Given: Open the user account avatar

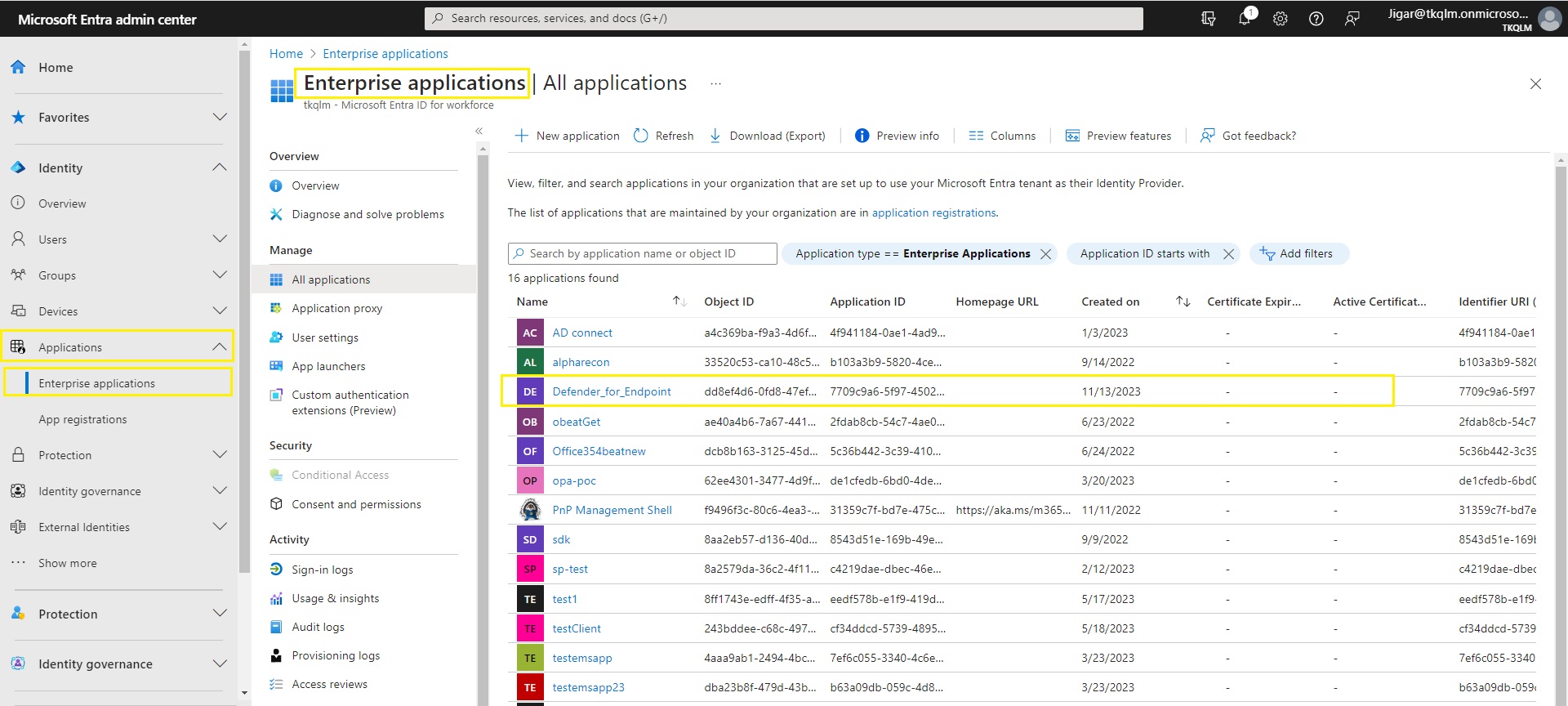Looking at the screenshot, I should pyautogui.click(x=1549, y=19).
